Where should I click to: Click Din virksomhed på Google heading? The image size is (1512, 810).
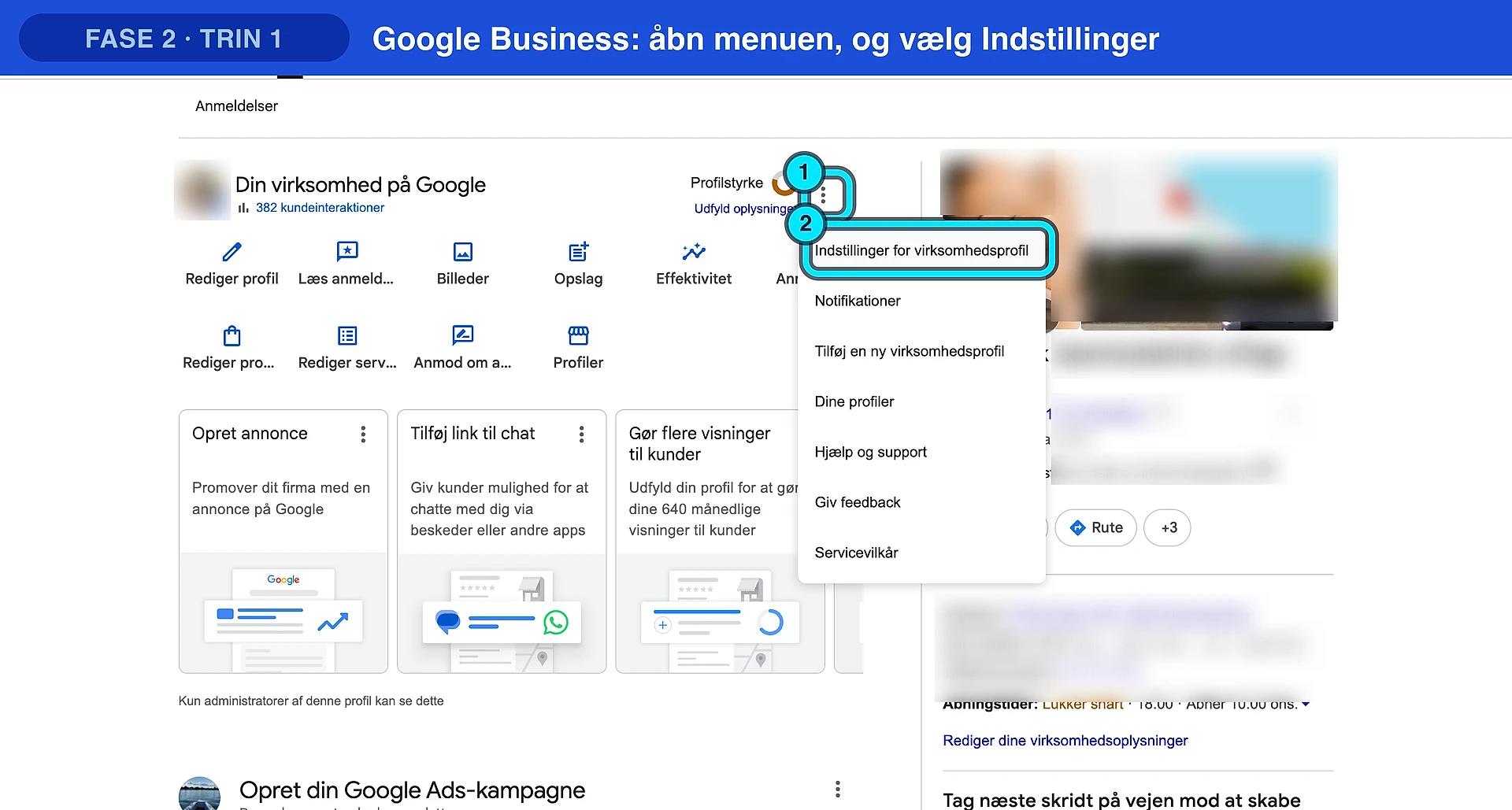[x=361, y=184]
